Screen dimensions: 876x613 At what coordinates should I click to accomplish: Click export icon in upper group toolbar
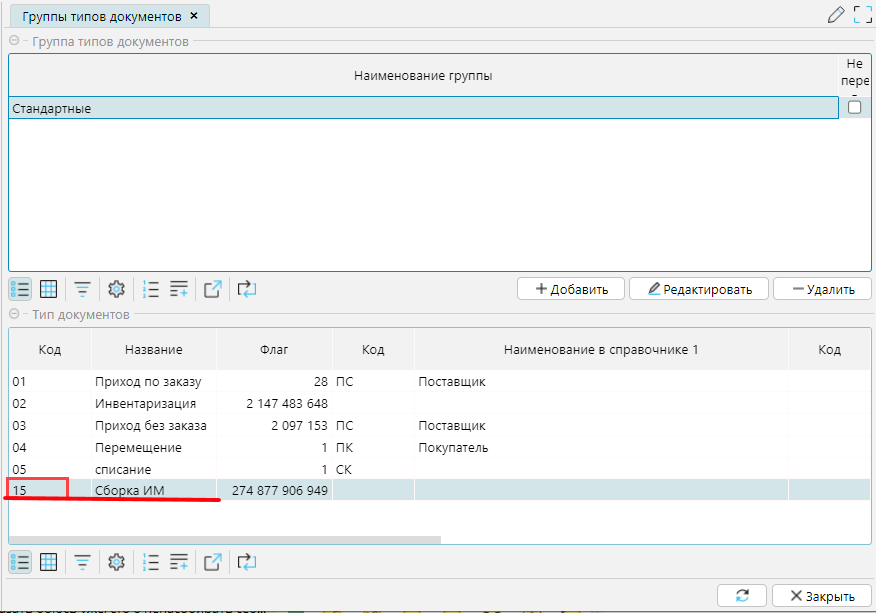pos(212,289)
